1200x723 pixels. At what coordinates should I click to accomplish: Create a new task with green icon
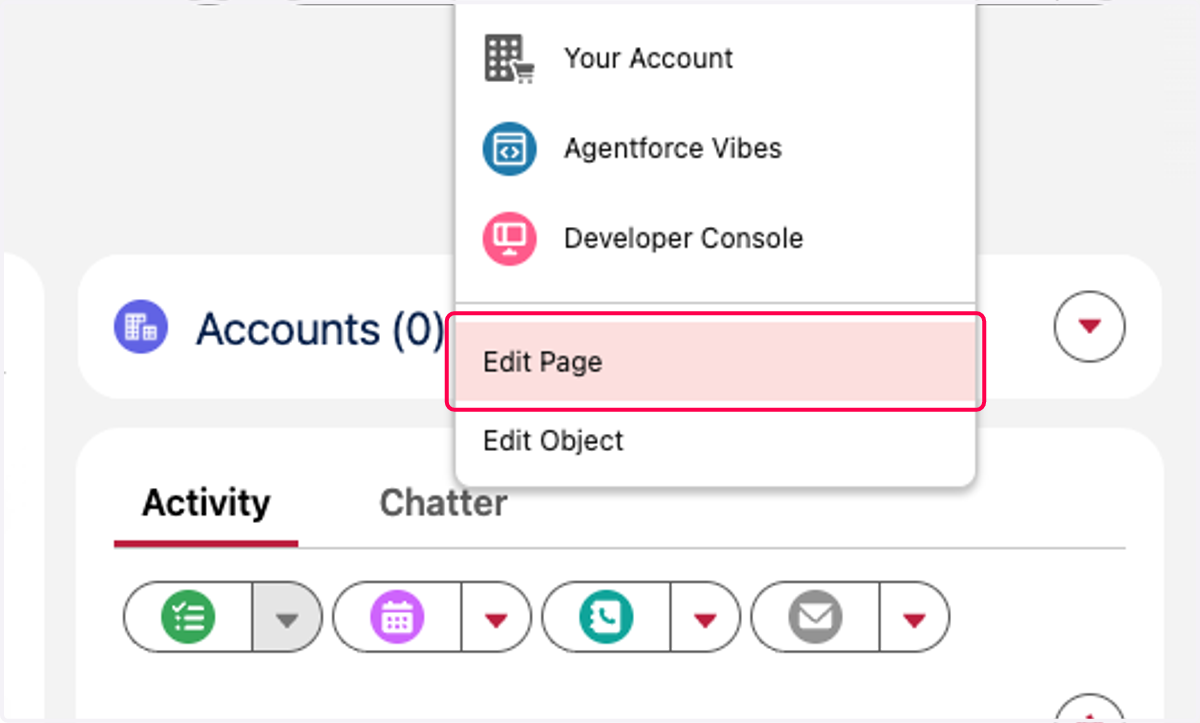[188, 617]
